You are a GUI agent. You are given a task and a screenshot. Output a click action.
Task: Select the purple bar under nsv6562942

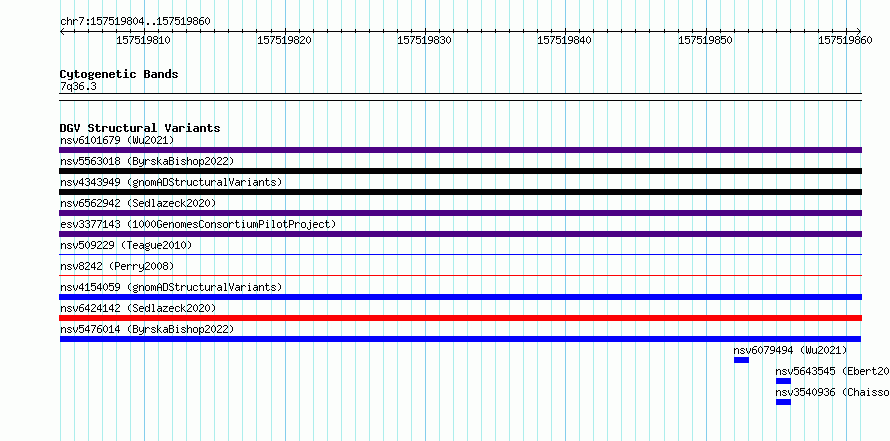pyautogui.click(x=460, y=213)
